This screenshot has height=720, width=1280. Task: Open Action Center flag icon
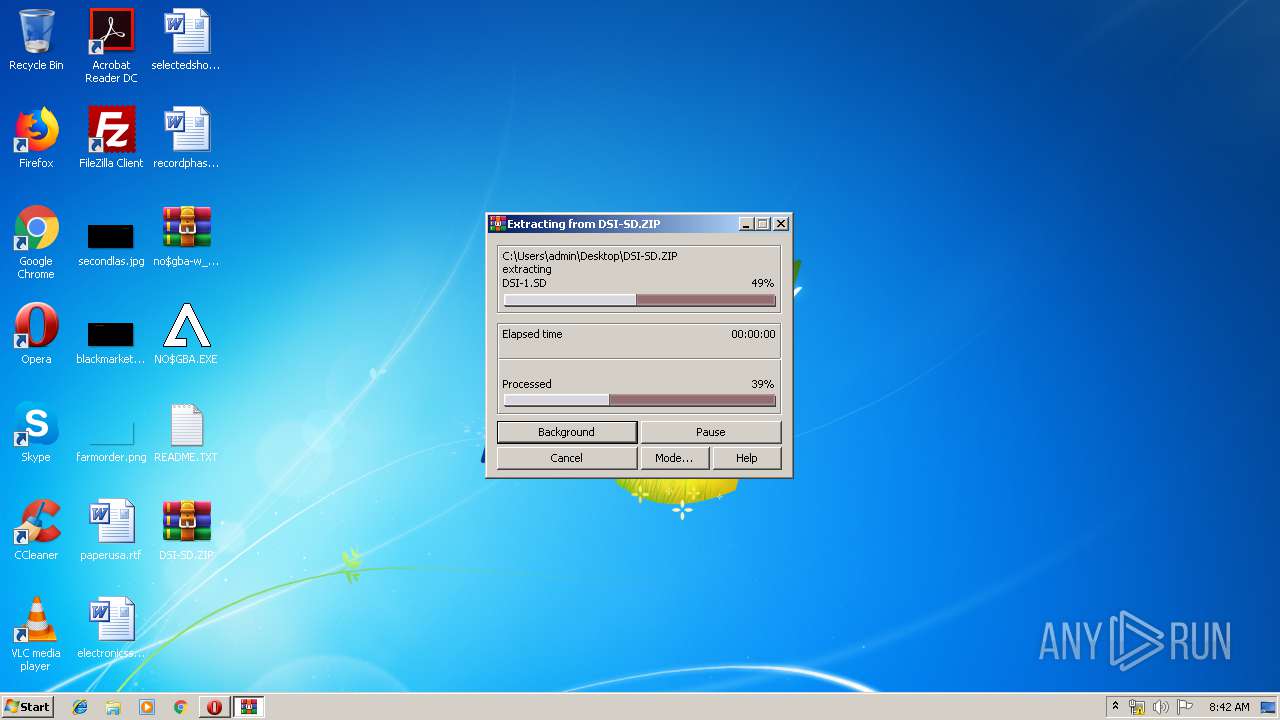coord(1185,707)
